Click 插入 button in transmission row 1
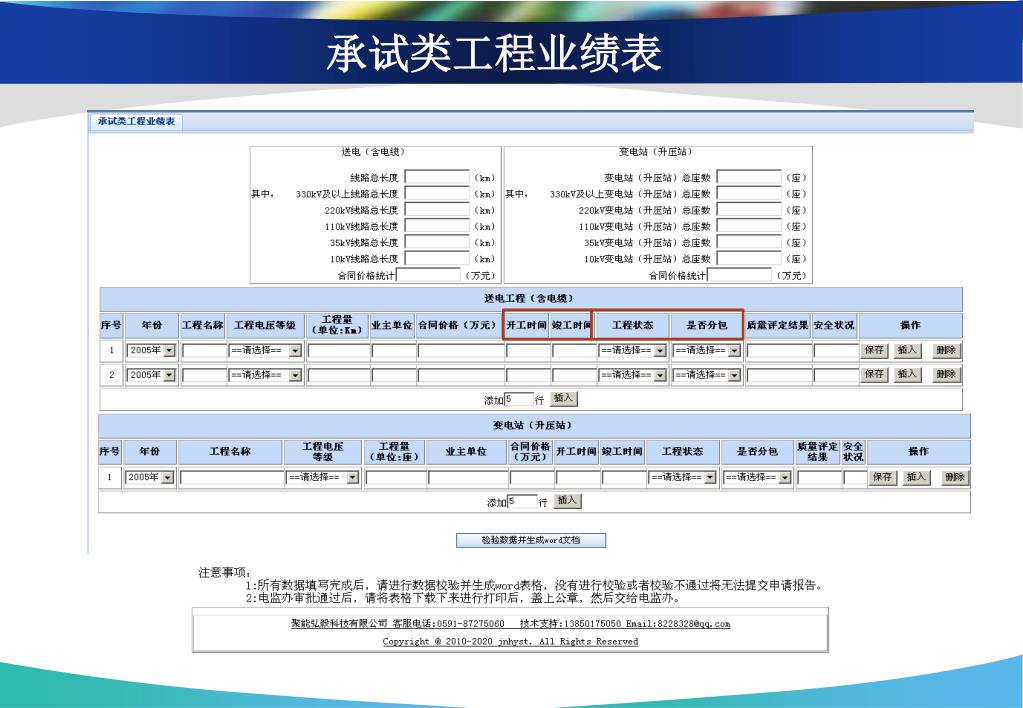The height and width of the screenshot is (708, 1023). (x=907, y=351)
